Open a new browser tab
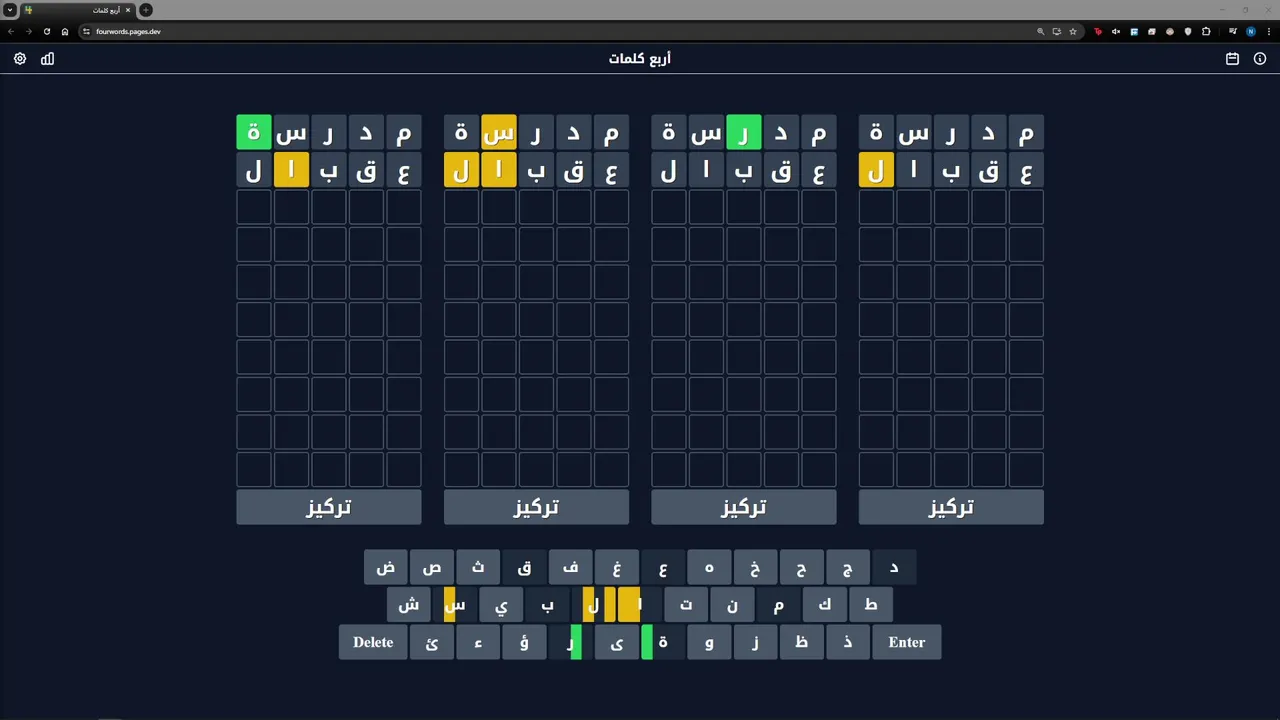This screenshot has width=1280, height=720. pos(146,10)
